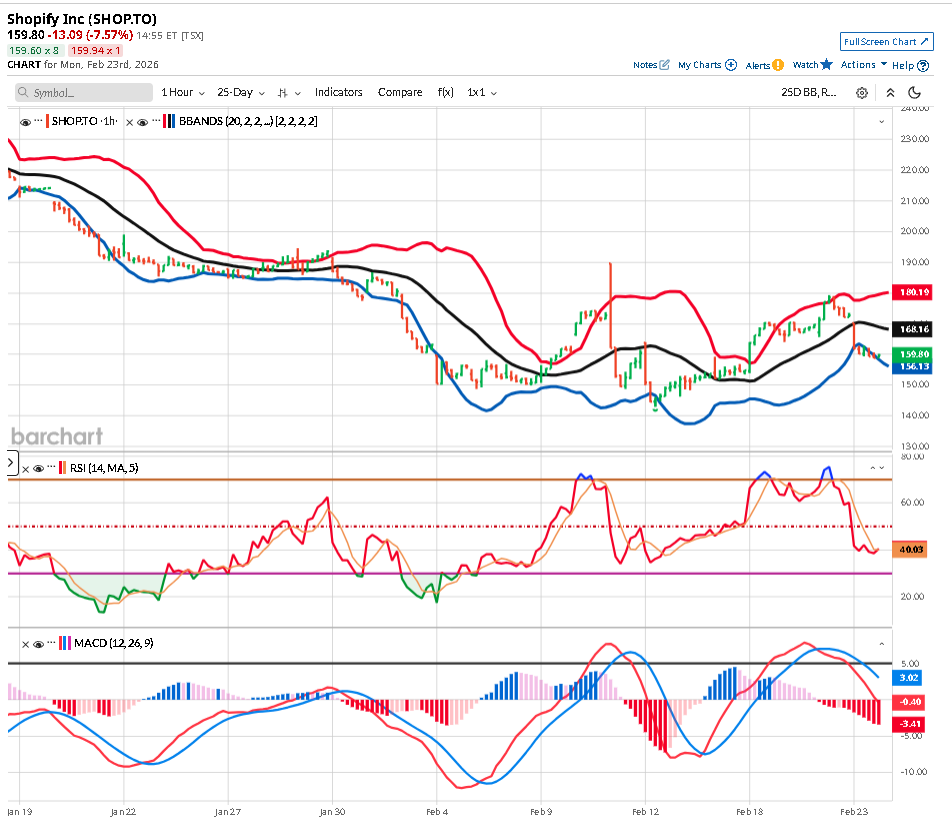Open the Compare menu
This screenshot has height=822, width=952.
coord(400,92)
